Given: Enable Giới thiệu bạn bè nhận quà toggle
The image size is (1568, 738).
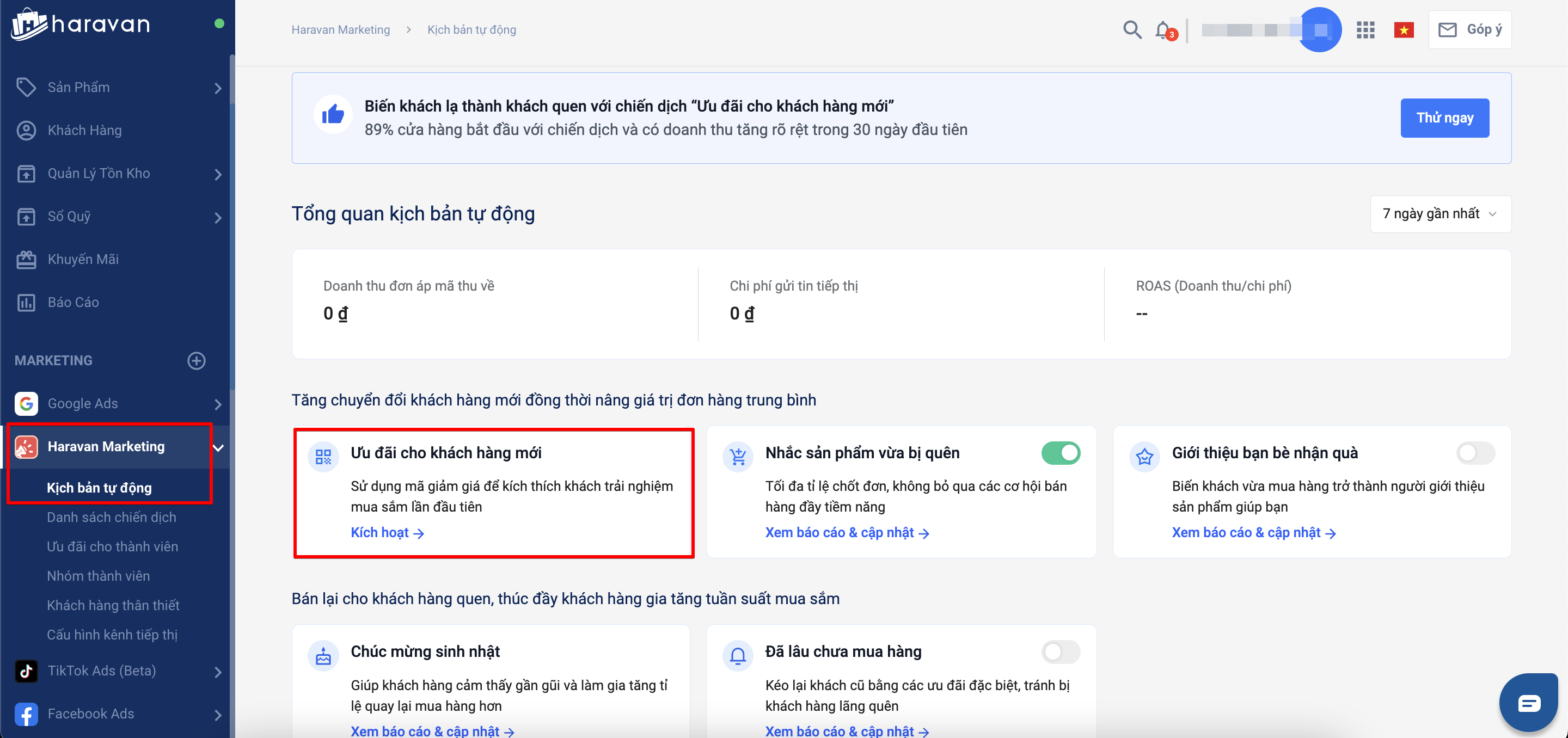Looking at the screenshot, I should [x=1475, y=453].
